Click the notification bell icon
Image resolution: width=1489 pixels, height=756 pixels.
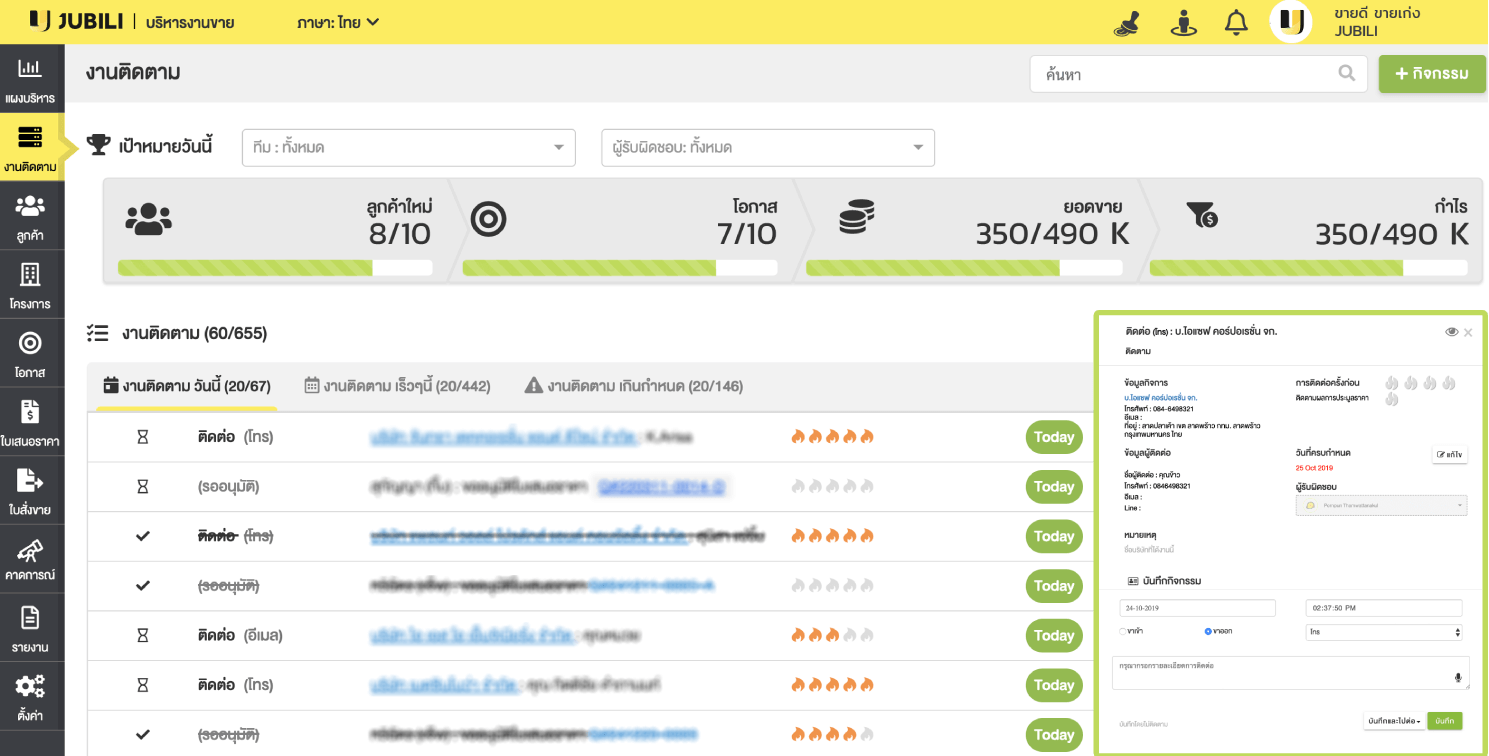pos(1237,22)
